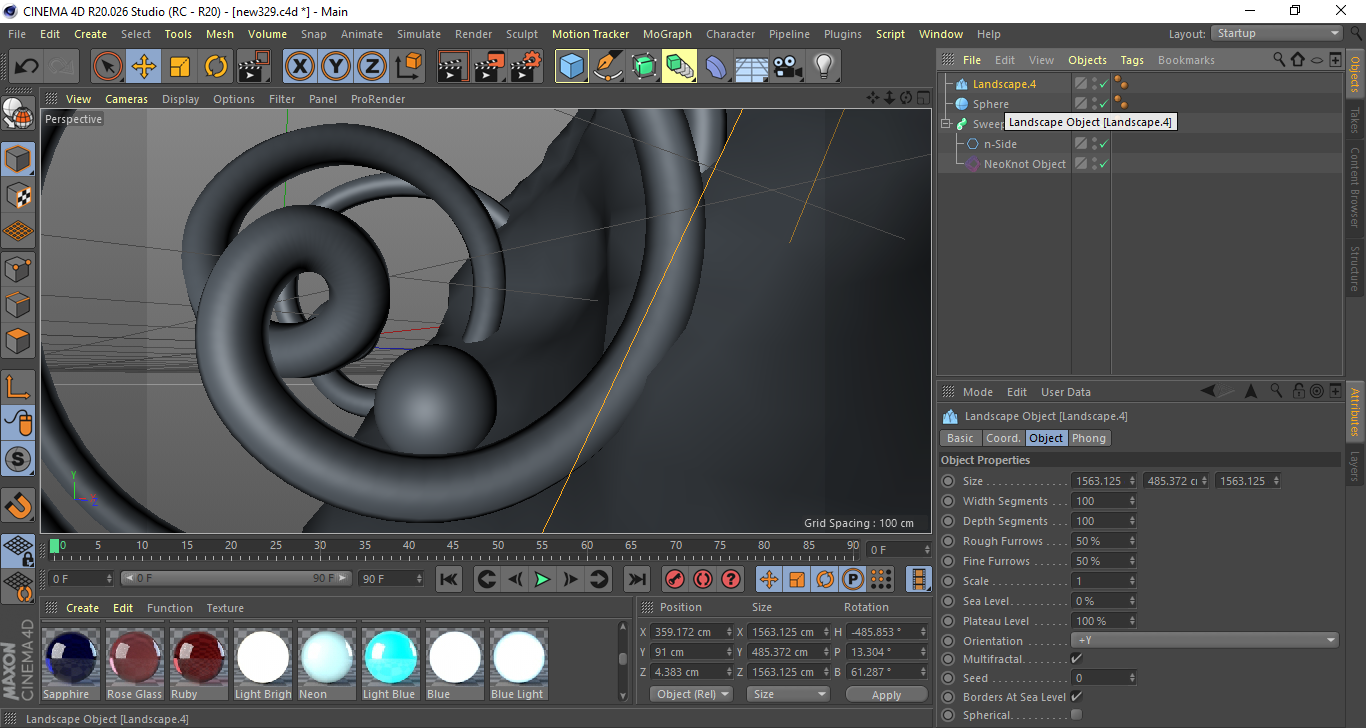
Task: Open the Object (Rel) coordinate dropdown
Action: click(x=691, y=694)
